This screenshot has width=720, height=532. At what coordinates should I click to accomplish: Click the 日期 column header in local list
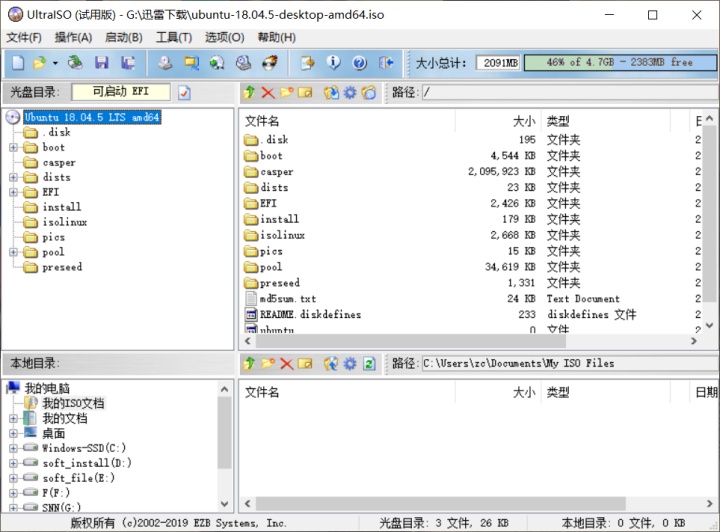705,392
